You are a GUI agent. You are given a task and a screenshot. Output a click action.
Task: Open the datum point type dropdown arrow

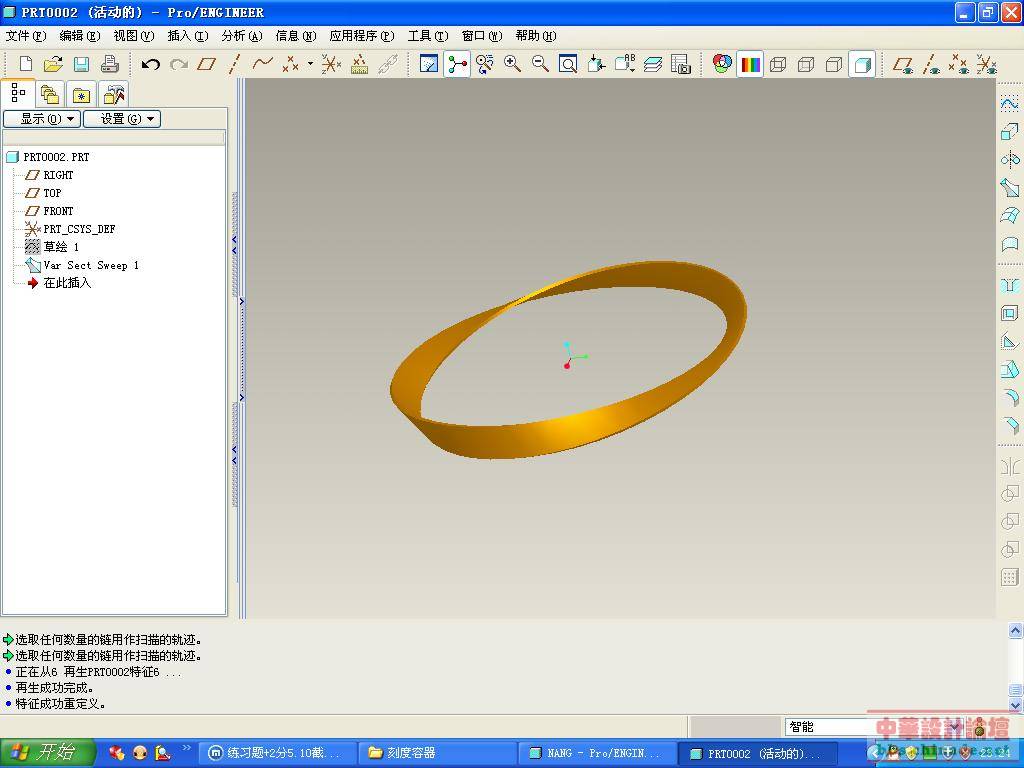click(x=310, y=64)
